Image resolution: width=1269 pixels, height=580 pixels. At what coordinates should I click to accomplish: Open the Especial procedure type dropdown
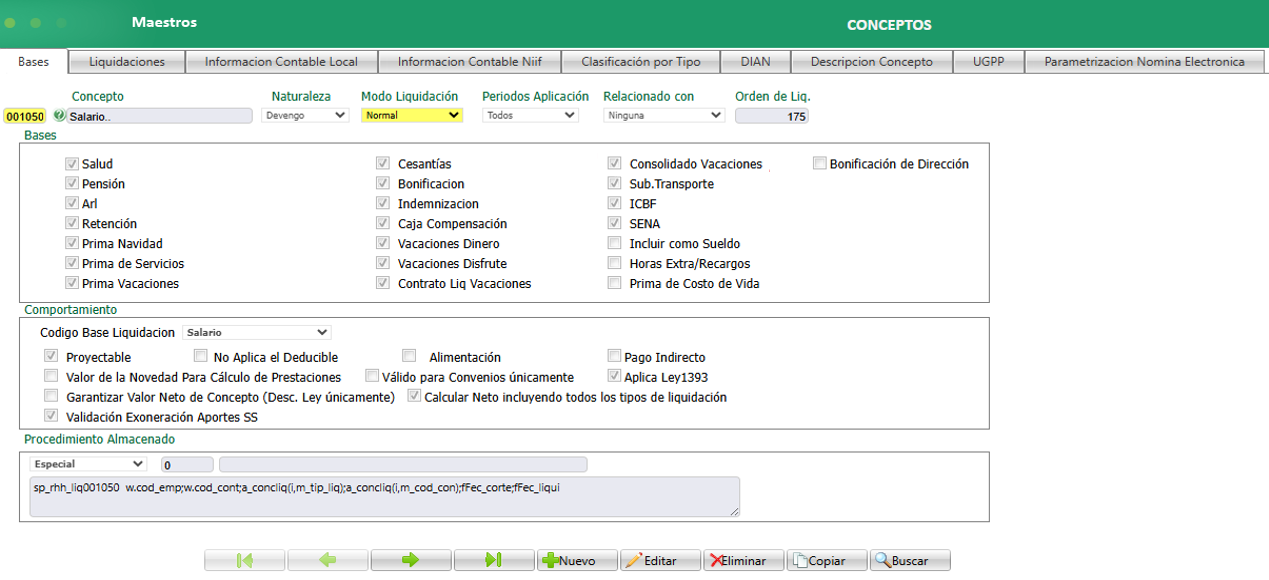coord(89,464)
